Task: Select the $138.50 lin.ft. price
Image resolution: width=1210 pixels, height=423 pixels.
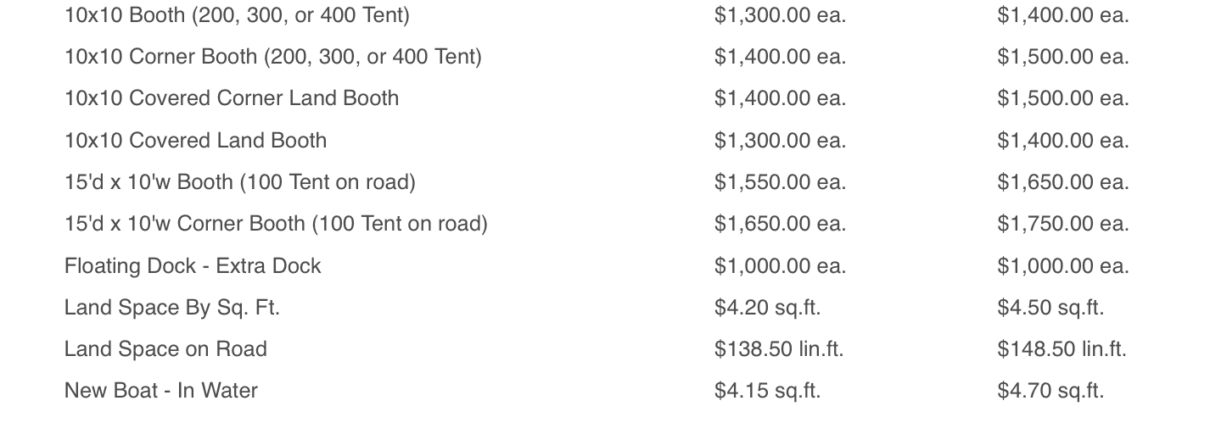Action: (x=778, y=349)
